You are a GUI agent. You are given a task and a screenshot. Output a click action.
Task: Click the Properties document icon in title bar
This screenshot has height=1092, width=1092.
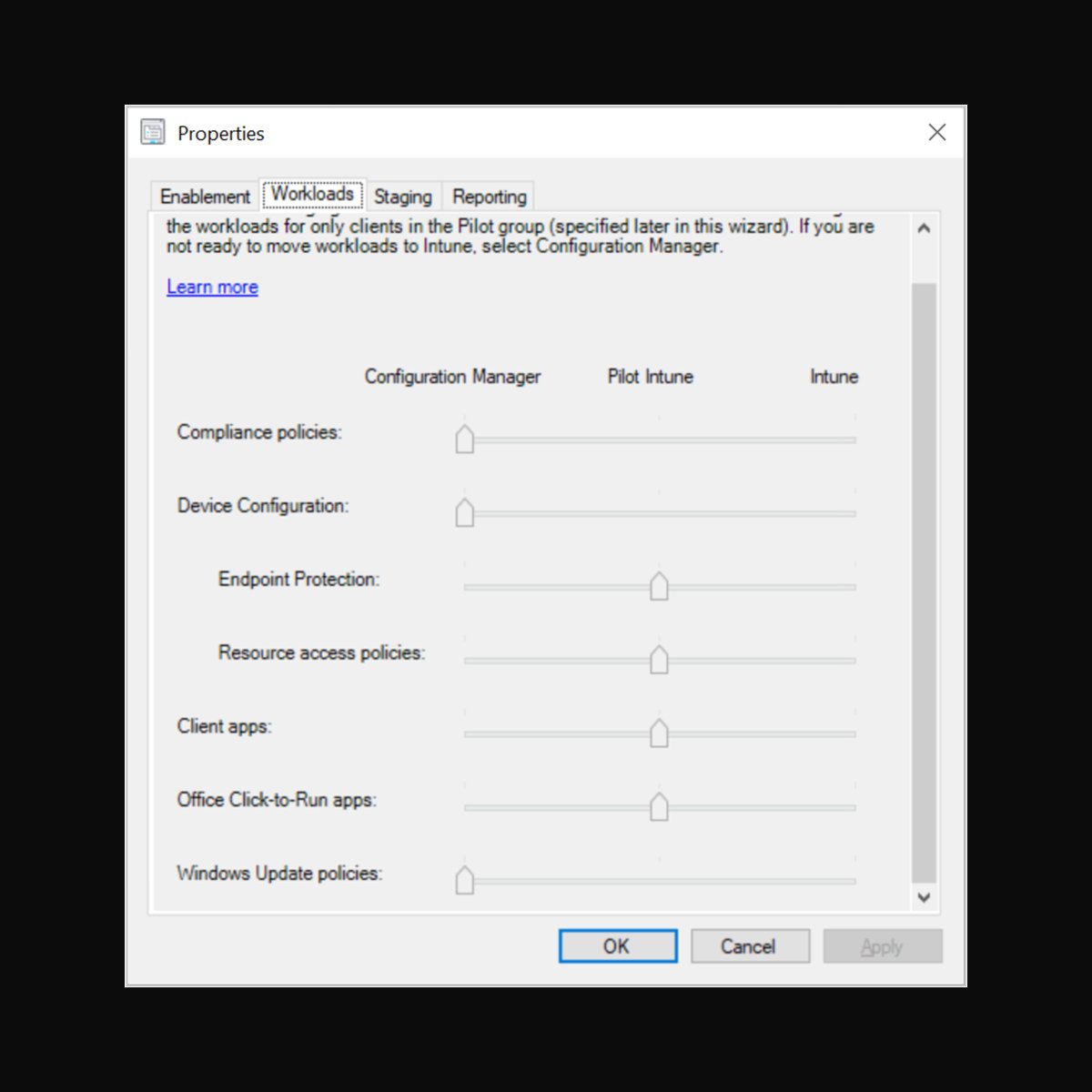153,132
